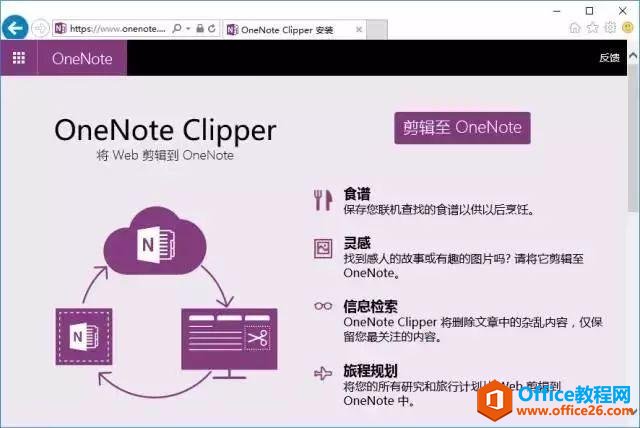Click the 灵感 heading text
The width and height of the screenshot is (640, 428).
click(357, 243)
